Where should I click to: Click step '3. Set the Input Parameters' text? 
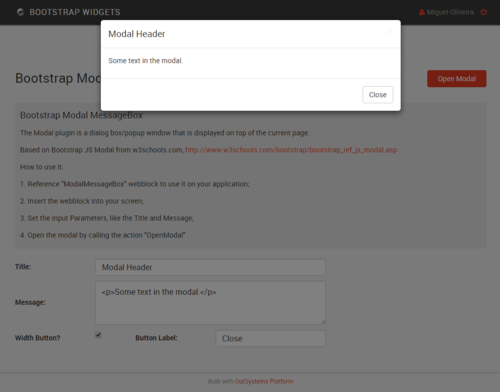click(x=107, y=218)
